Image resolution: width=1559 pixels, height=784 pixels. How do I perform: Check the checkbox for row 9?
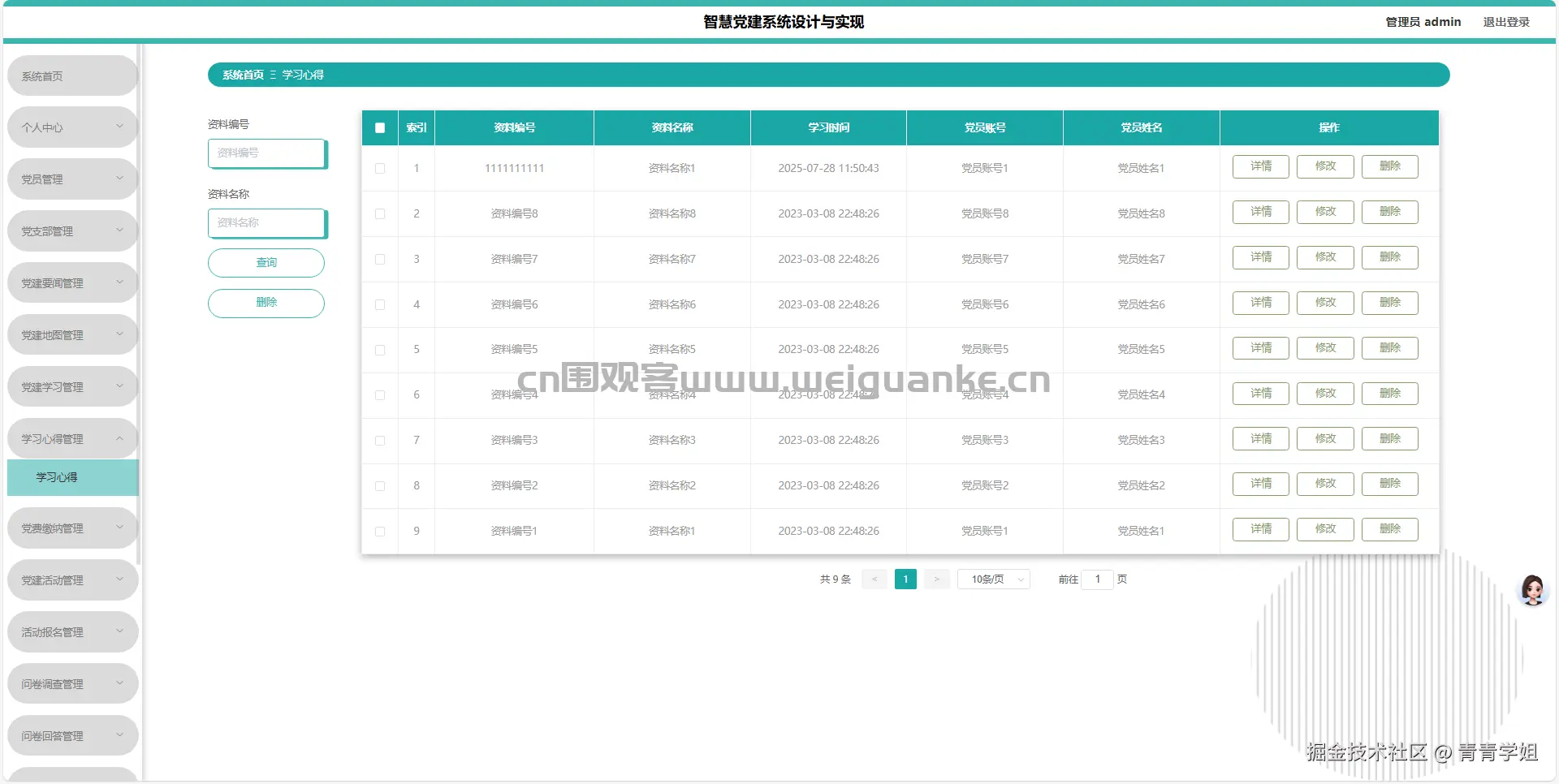coord(380,532)
